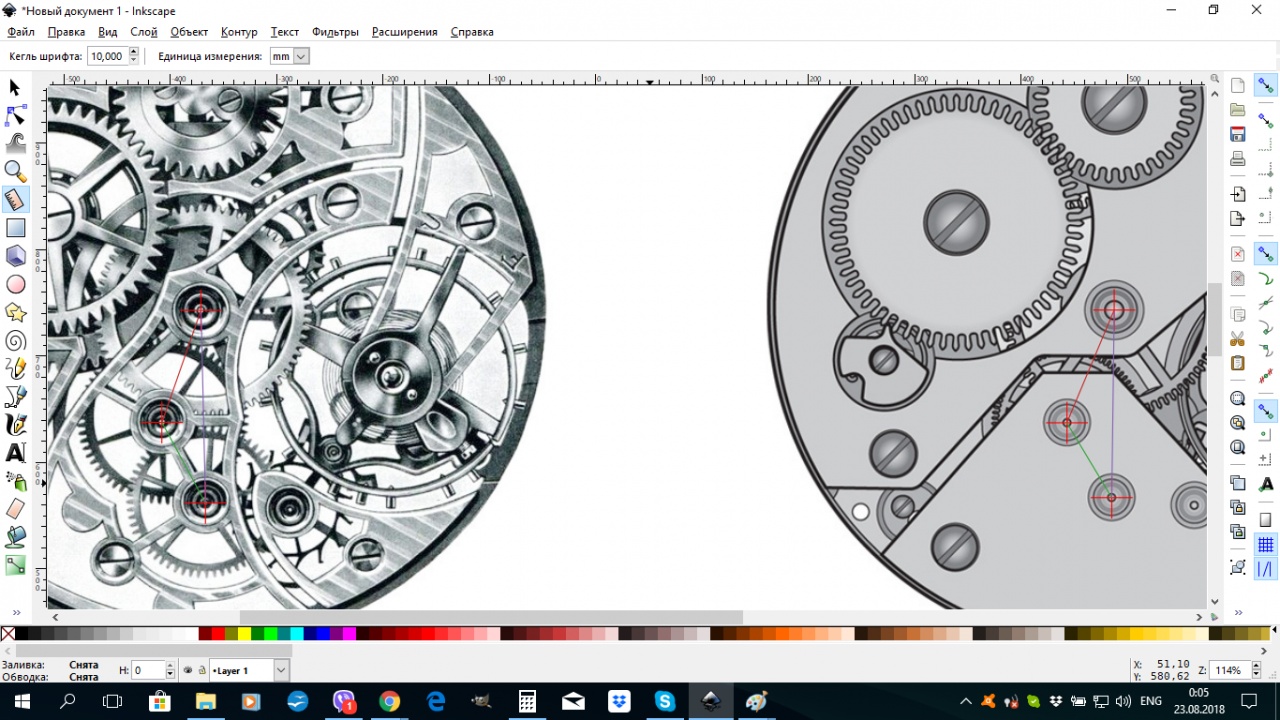Expand the Layer 1 layer selector

click(x=281, y=670)
